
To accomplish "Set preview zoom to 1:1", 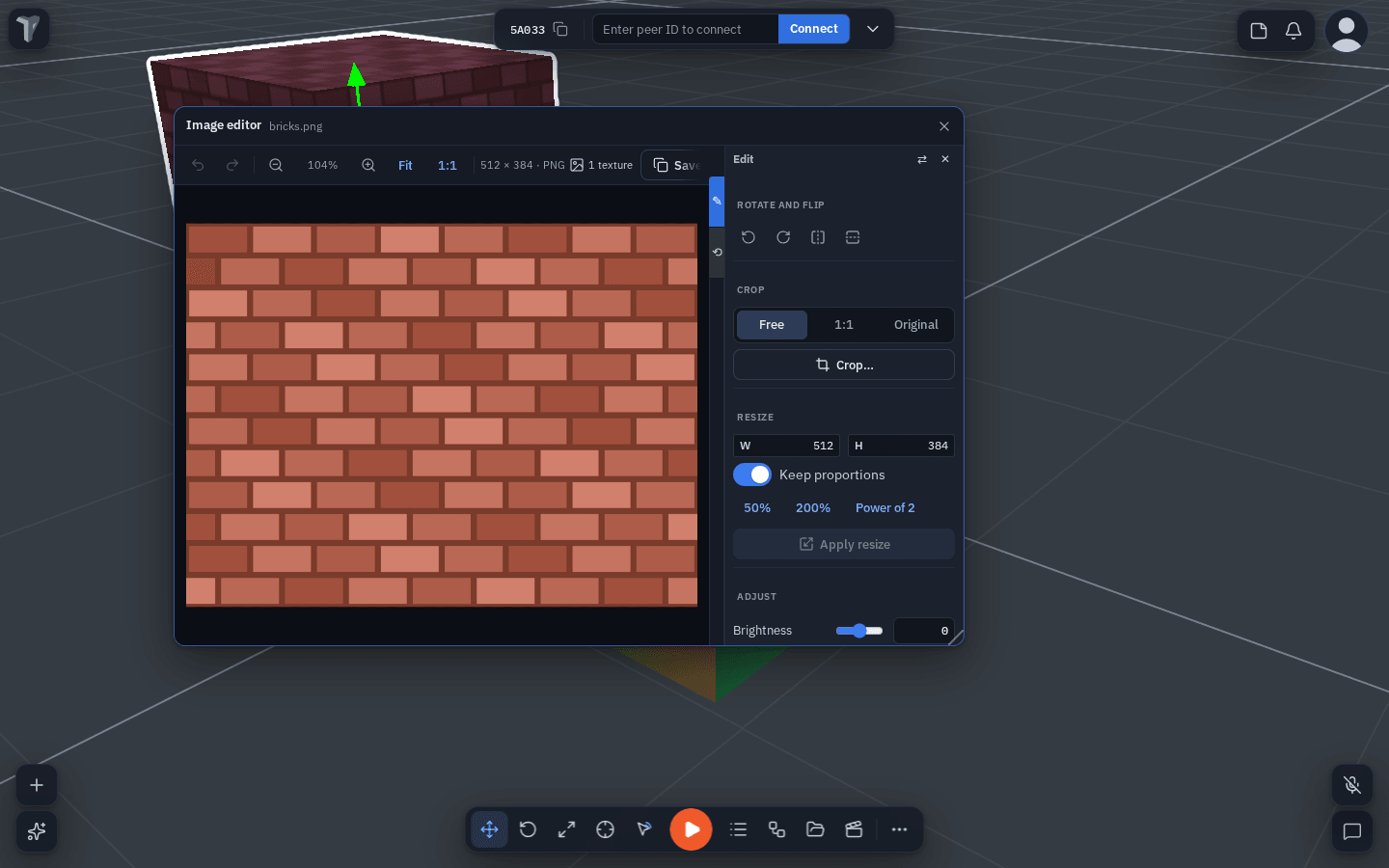I will point(448,165).
